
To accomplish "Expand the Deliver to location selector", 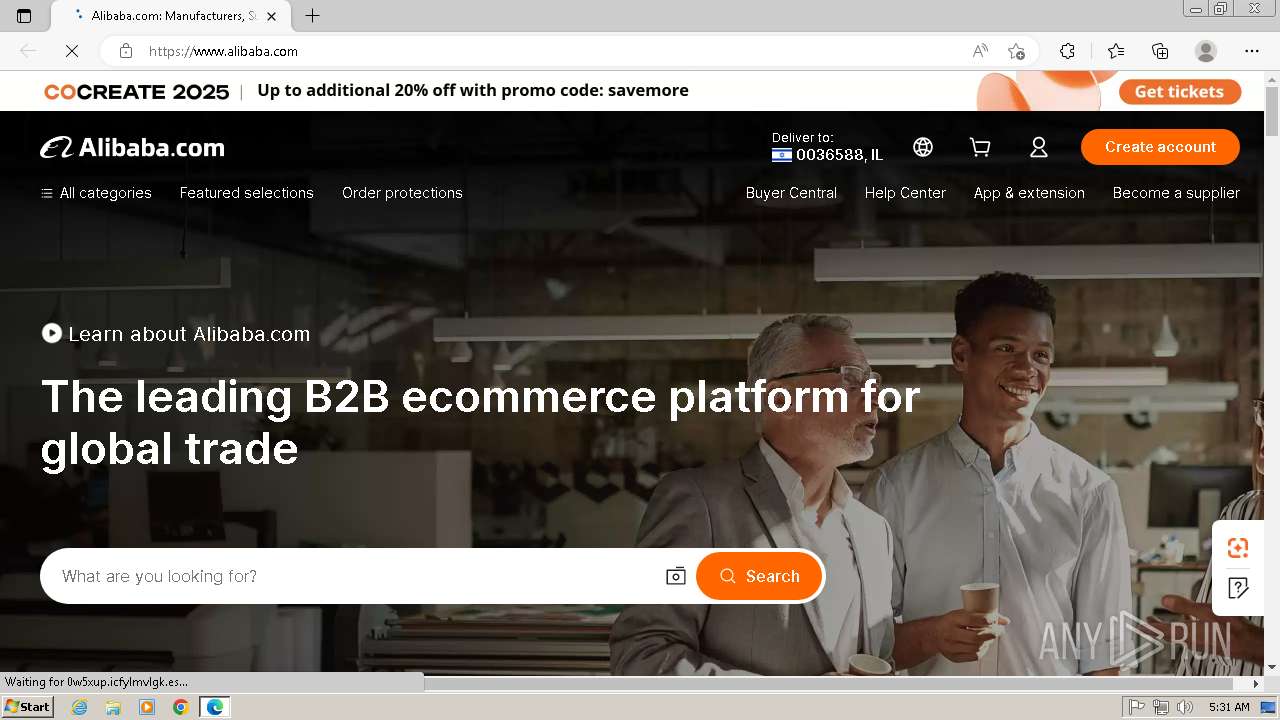I will pos(827,147).
